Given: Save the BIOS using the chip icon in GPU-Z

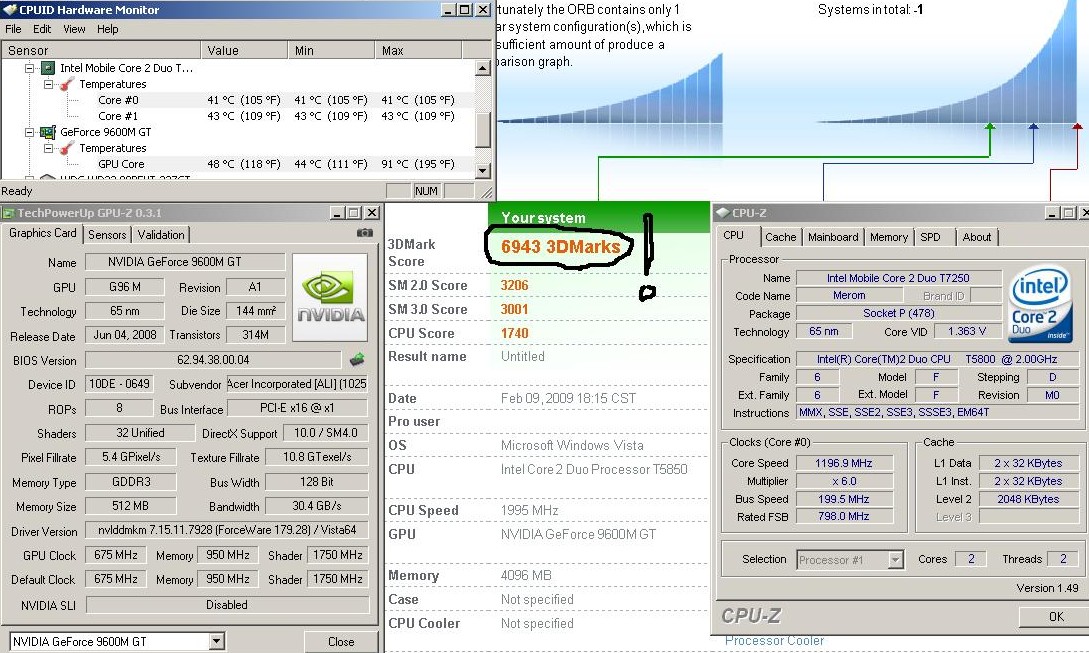Looking at the screenshot, I should (x=357, y=359).
